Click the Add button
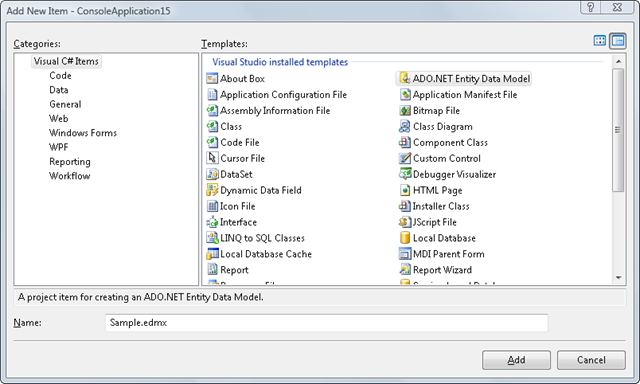 click(516, 360)
